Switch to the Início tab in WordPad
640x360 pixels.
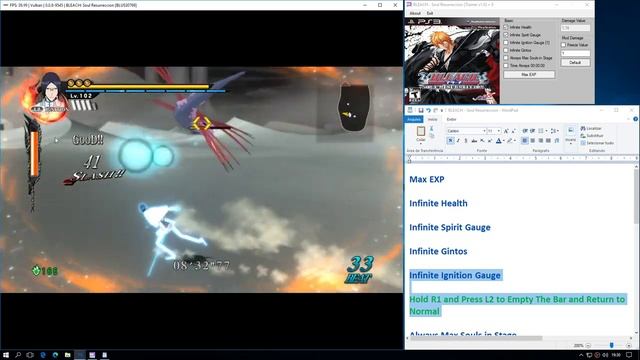pos(432,119)
